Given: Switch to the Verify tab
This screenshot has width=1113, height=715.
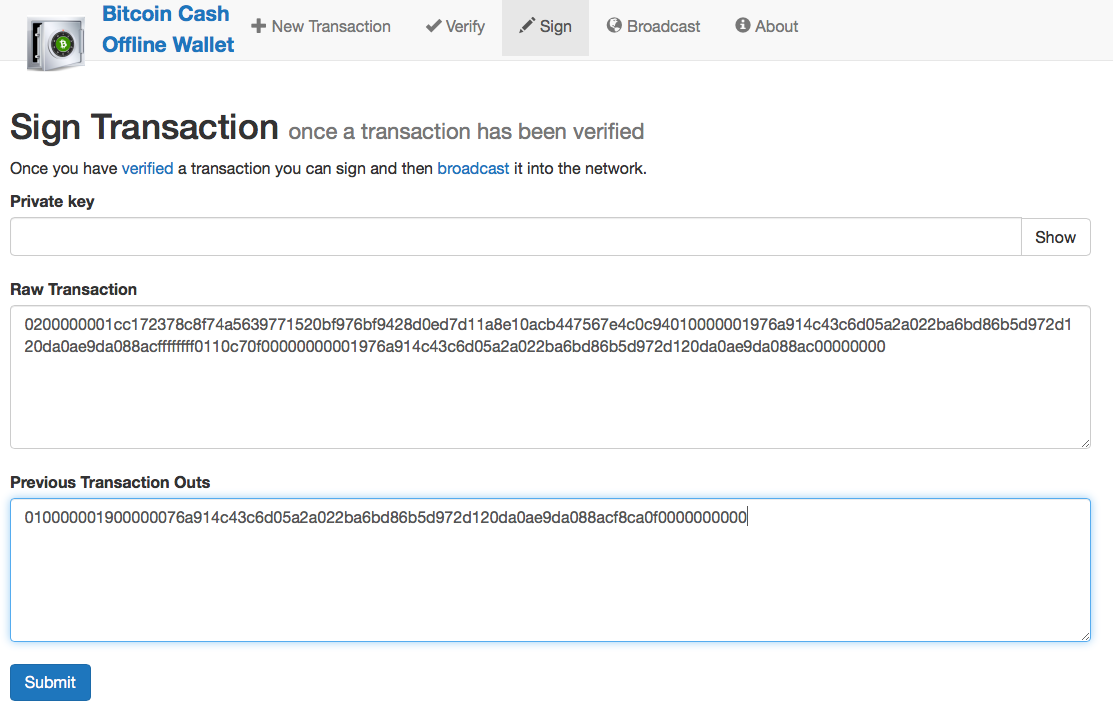Looking at the screenshot, I should 455,26.
